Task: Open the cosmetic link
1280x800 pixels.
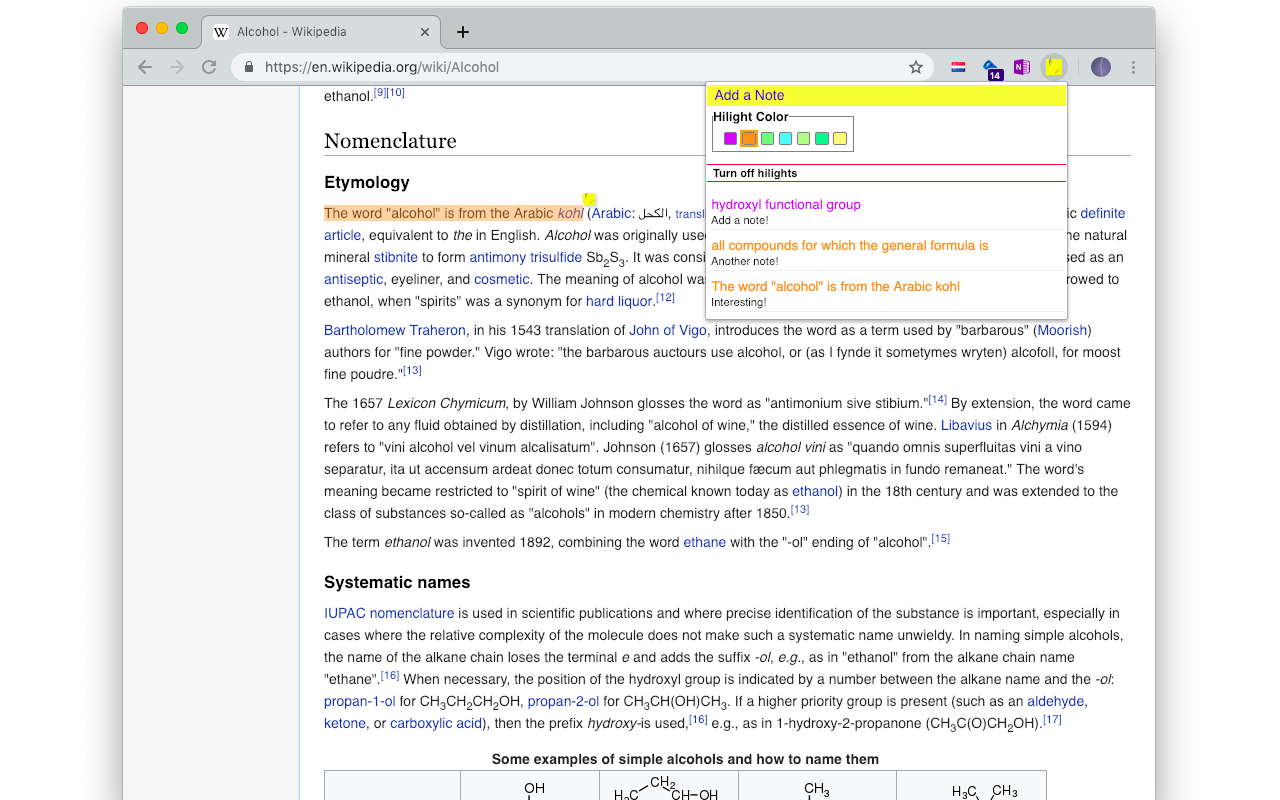Action: pyautogui.click(x=502, y=279)
